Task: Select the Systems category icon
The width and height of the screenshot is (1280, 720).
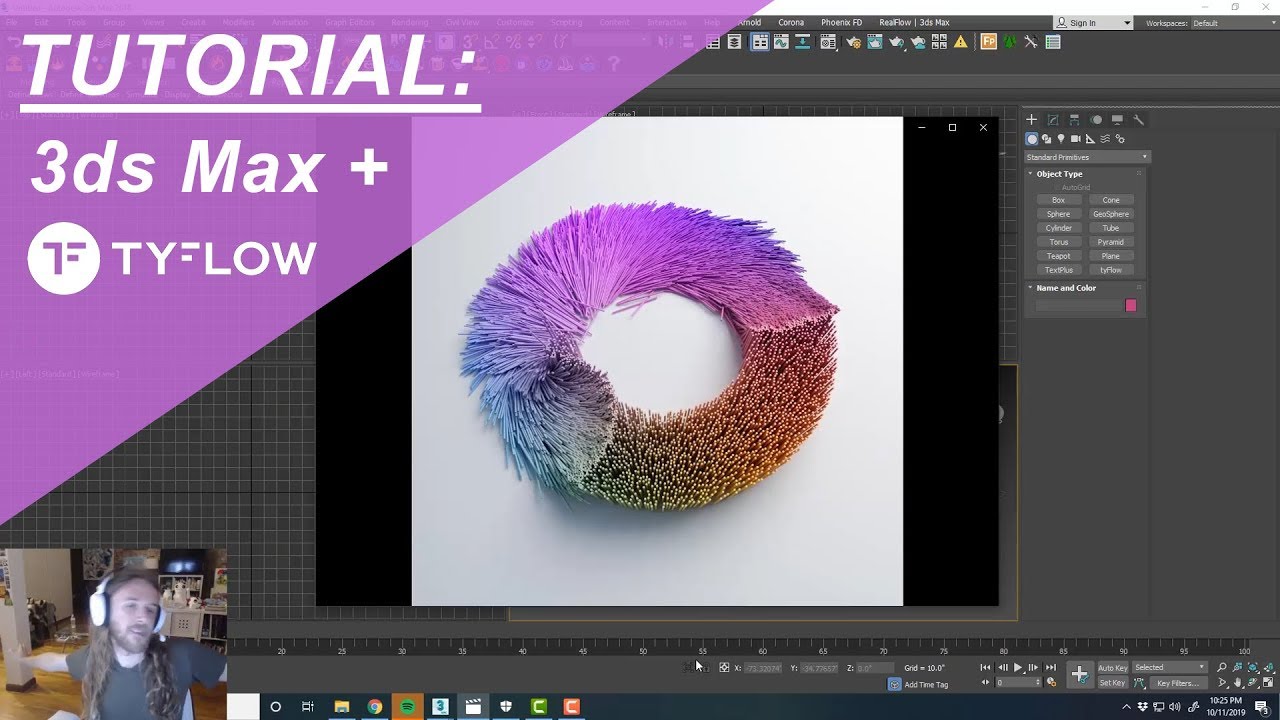Action: [x=1119, y=139]
